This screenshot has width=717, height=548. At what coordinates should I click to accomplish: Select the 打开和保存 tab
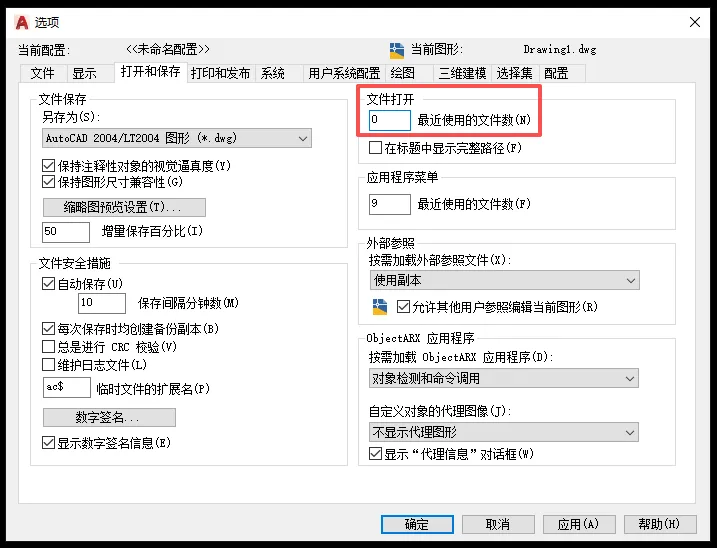click(150, 72)
